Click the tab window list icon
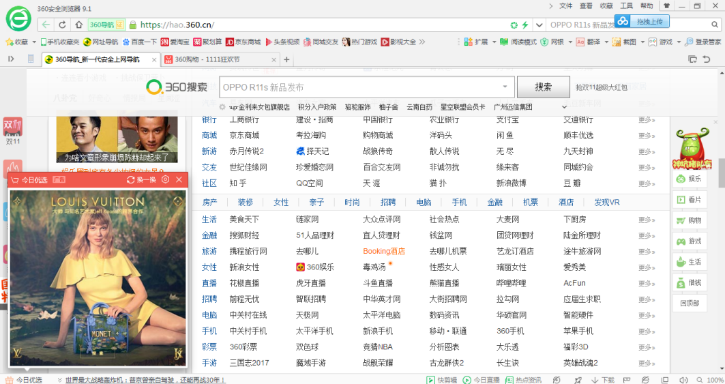725x384 pixels. coord(692,59)
